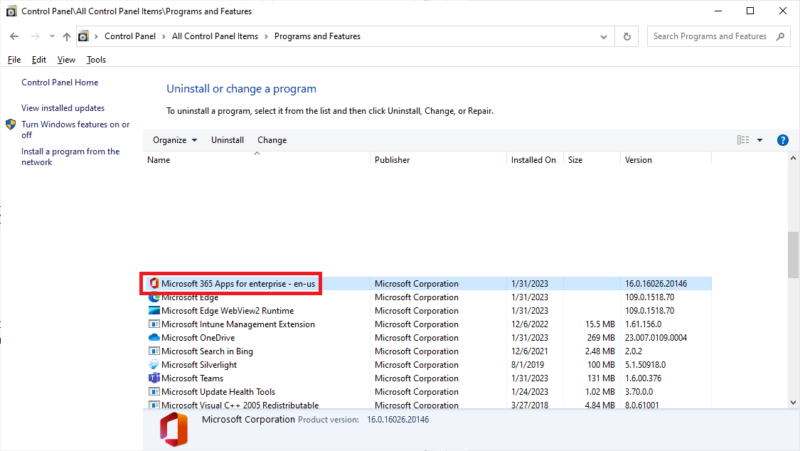Click the Microsoft Edge row icon
800x451 pixels.
(x=154, y=297)
